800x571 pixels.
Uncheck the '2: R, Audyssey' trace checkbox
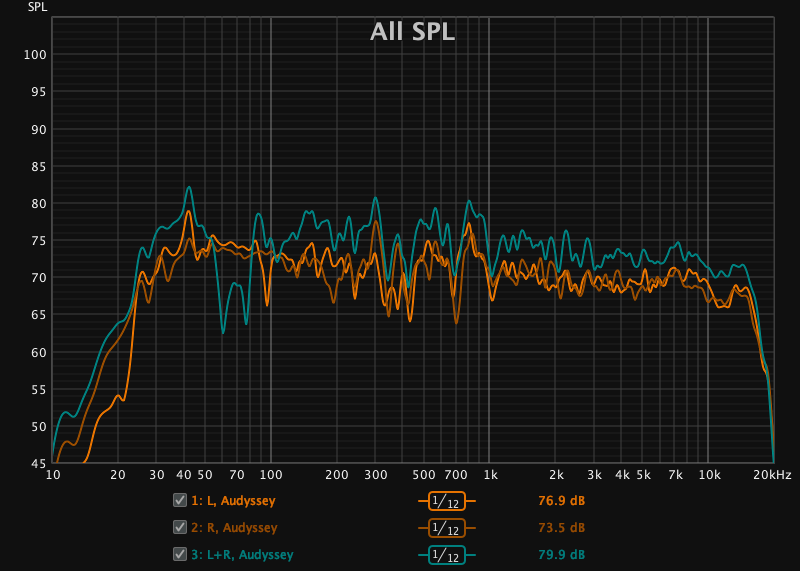180,527
